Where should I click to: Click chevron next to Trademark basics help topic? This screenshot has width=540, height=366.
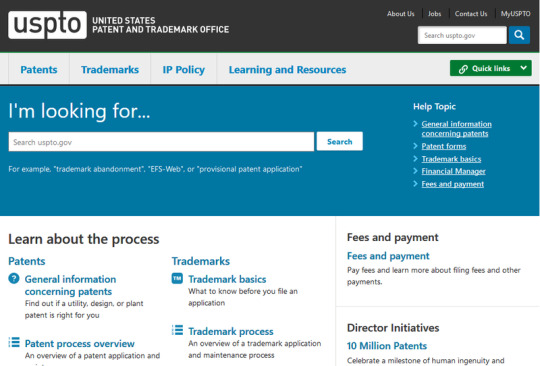[x=415, y=159]
